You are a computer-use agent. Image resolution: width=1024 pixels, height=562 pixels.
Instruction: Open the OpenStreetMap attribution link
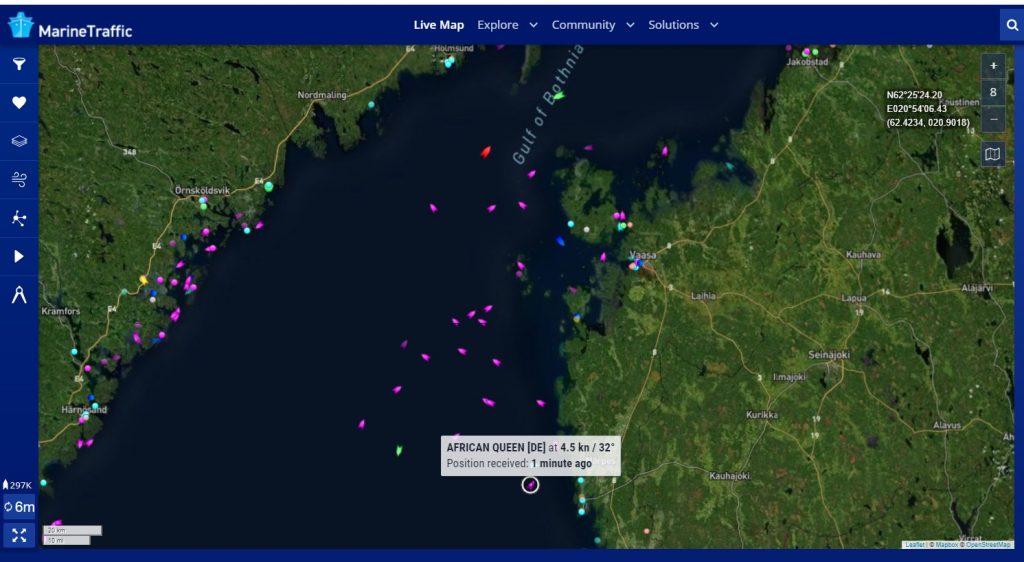click(988, 545)
